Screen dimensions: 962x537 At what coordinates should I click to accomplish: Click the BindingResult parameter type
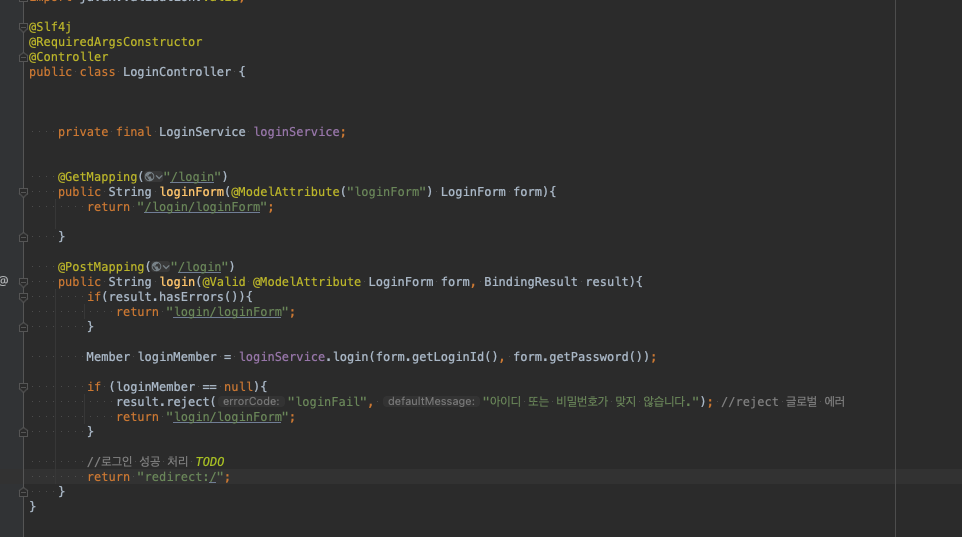tap(531, 282)
